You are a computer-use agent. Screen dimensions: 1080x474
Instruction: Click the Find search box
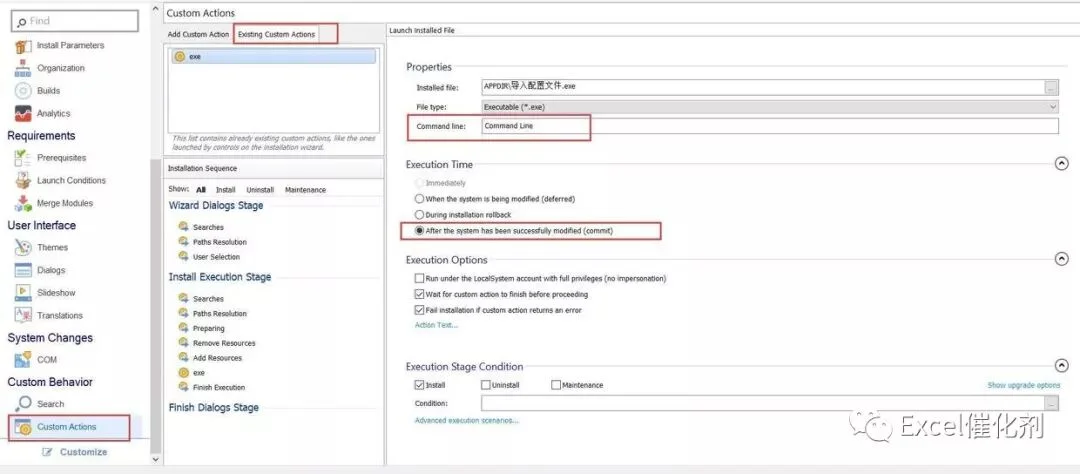[75, 21]
